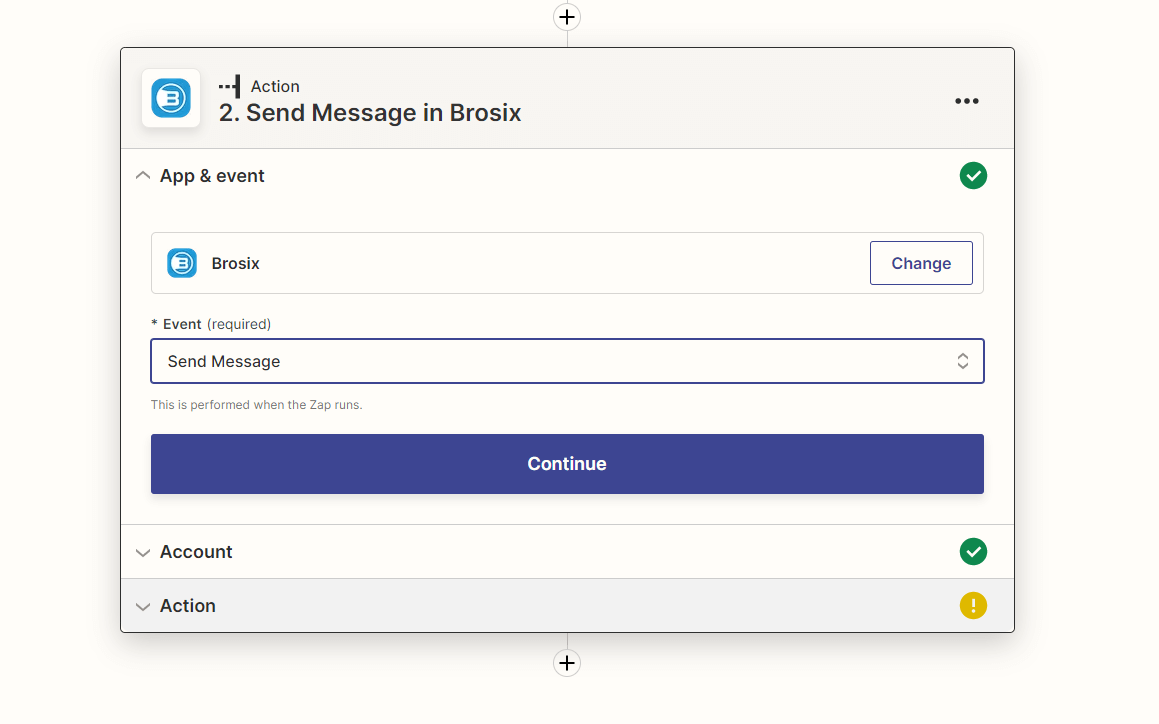This screenshot has width=1159, height=724.
Task: Open the Event dropdown showing Send Message
Action: pos(567,361)
